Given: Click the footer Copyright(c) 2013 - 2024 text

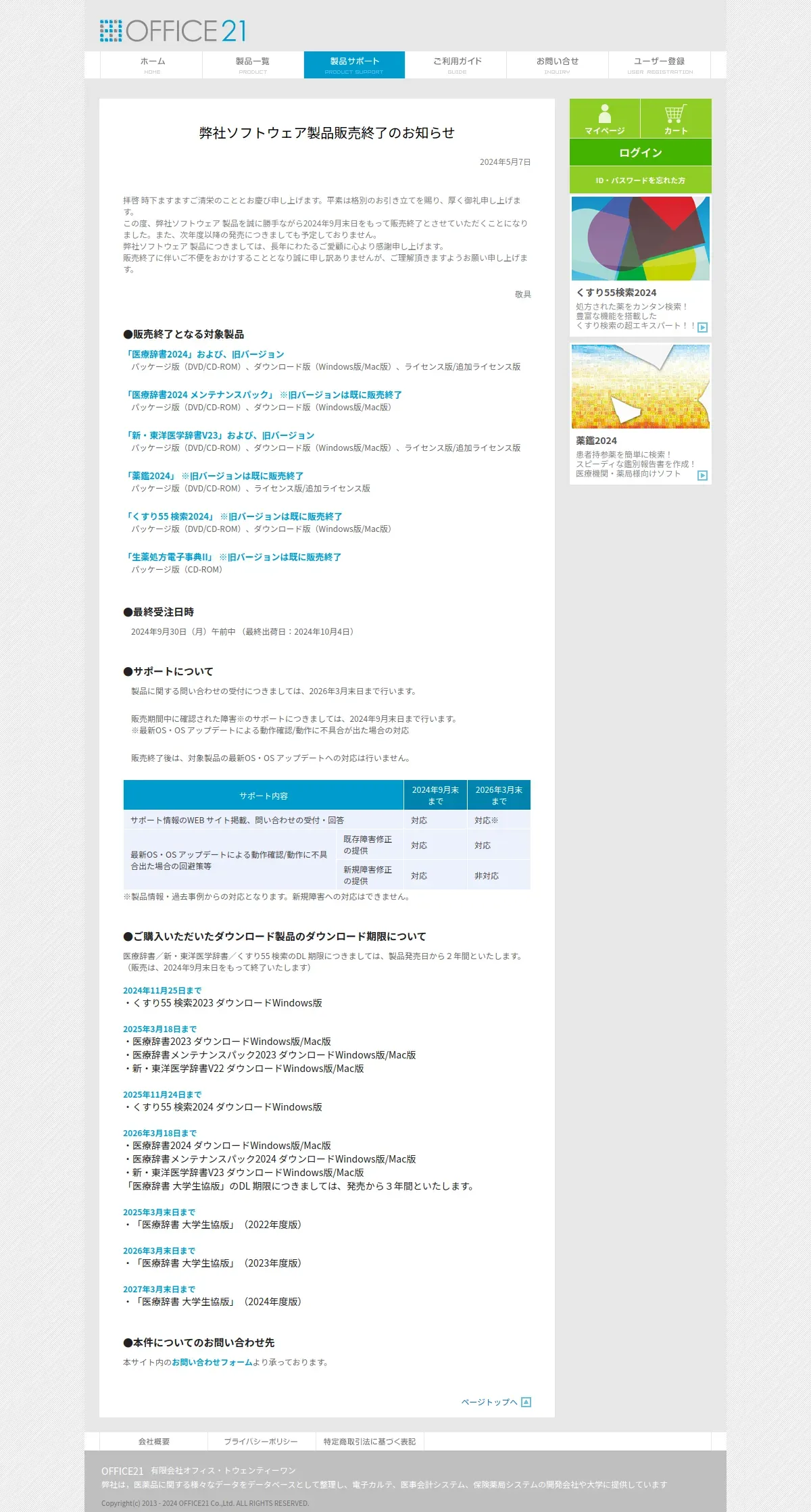Looking at the screenshot, I should 205,1503.
